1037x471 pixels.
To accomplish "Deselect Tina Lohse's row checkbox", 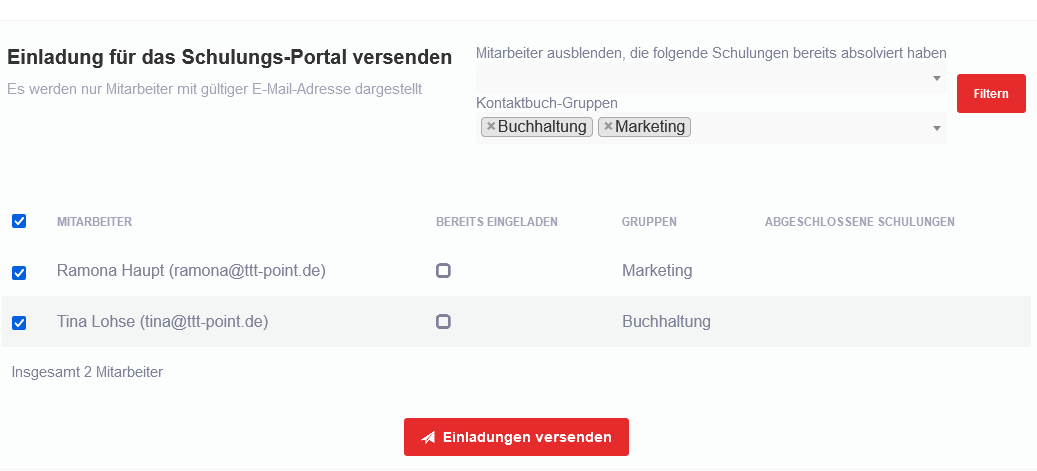I will click(x=19, y=322).
